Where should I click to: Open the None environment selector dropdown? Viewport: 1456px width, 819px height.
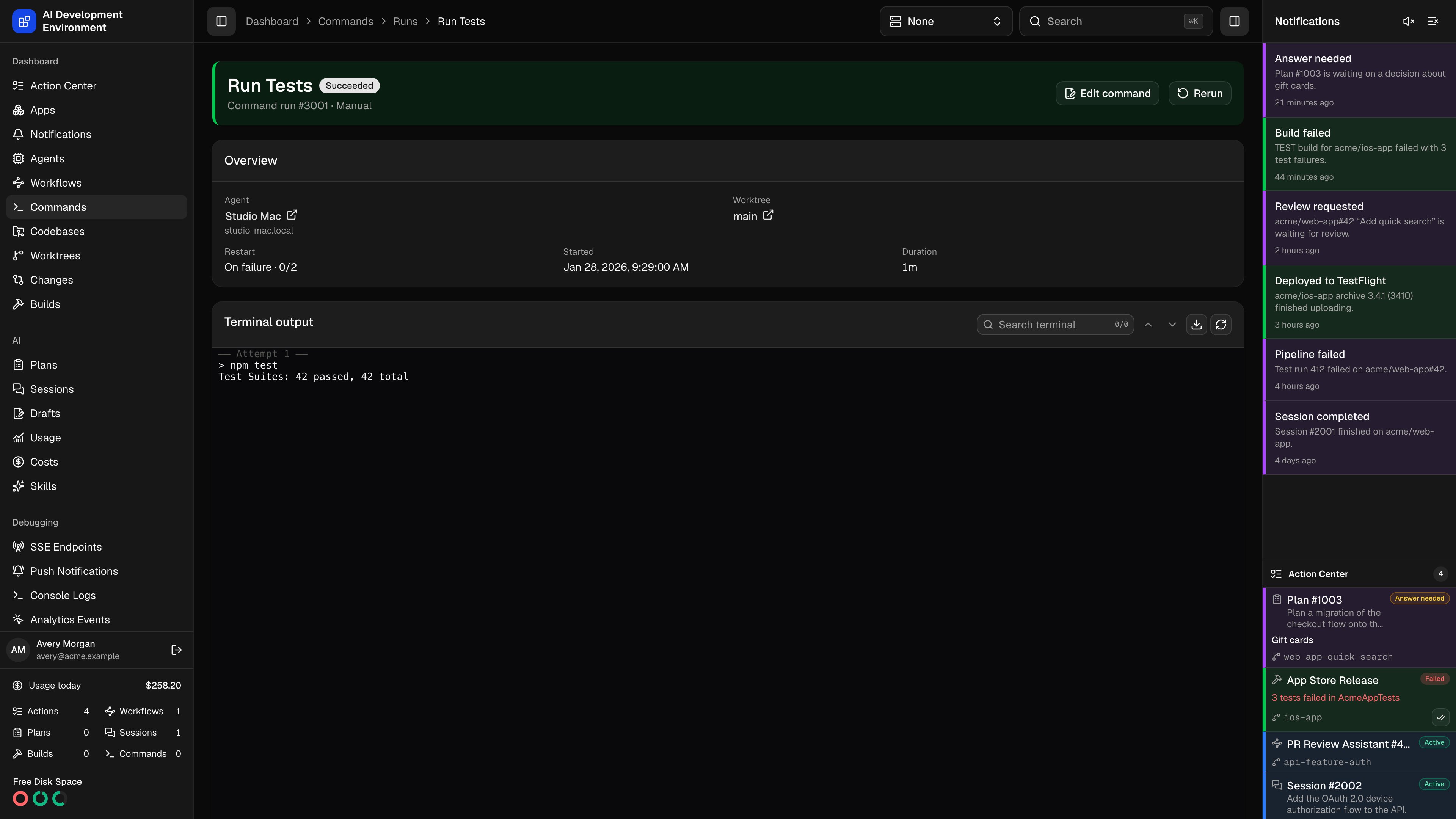(946, 22)
